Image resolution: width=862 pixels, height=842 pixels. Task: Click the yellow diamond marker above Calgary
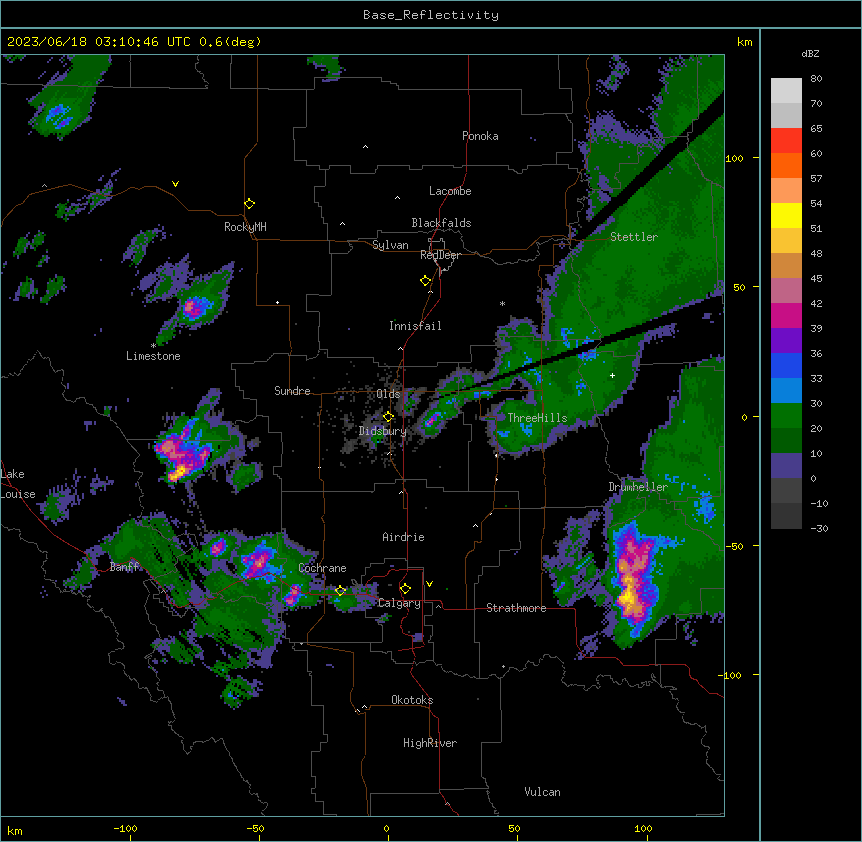coord(405,589)
